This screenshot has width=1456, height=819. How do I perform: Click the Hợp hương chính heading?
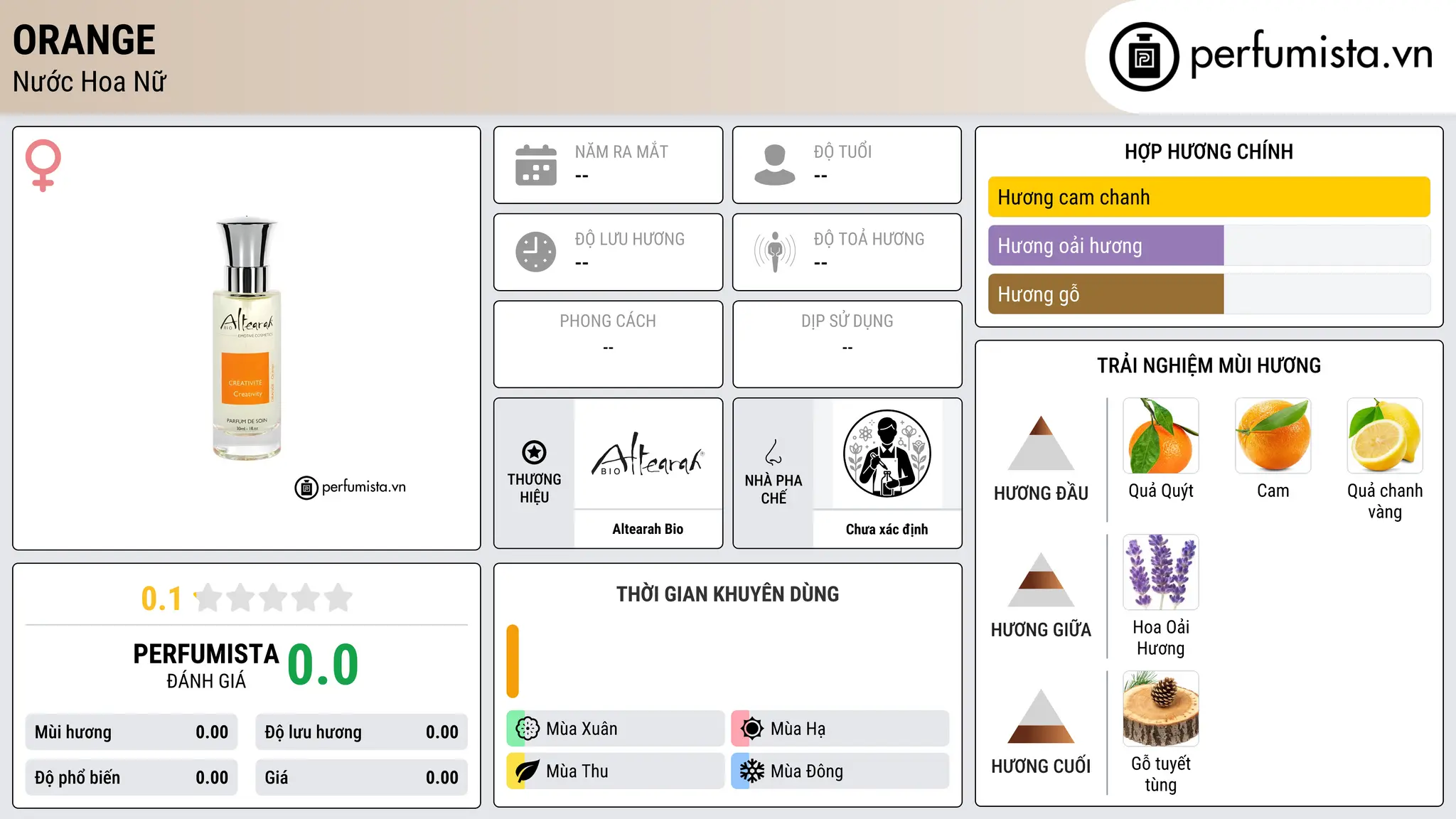1209,151
